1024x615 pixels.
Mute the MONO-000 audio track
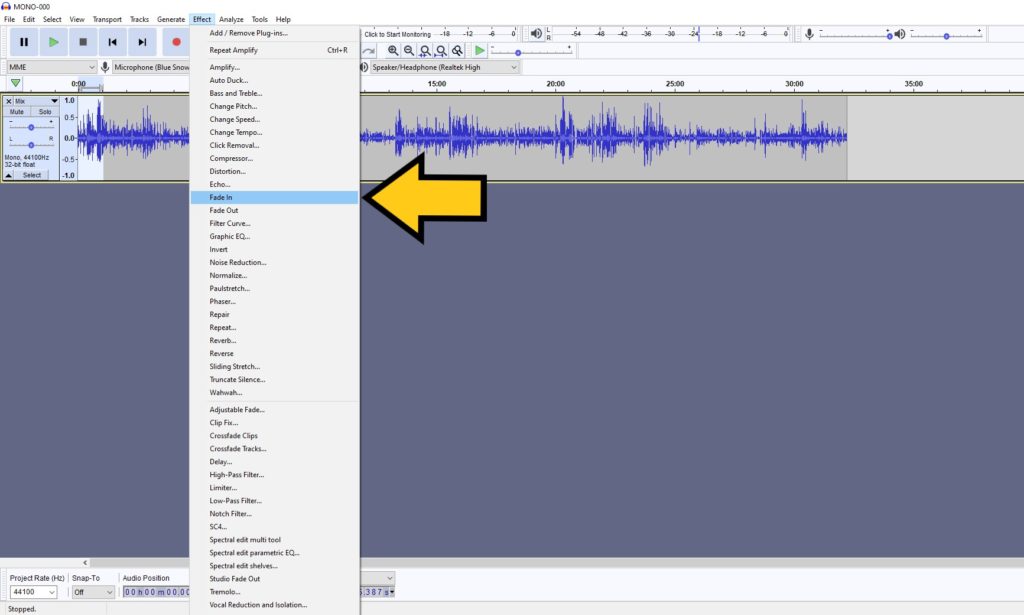click(18, 111)
